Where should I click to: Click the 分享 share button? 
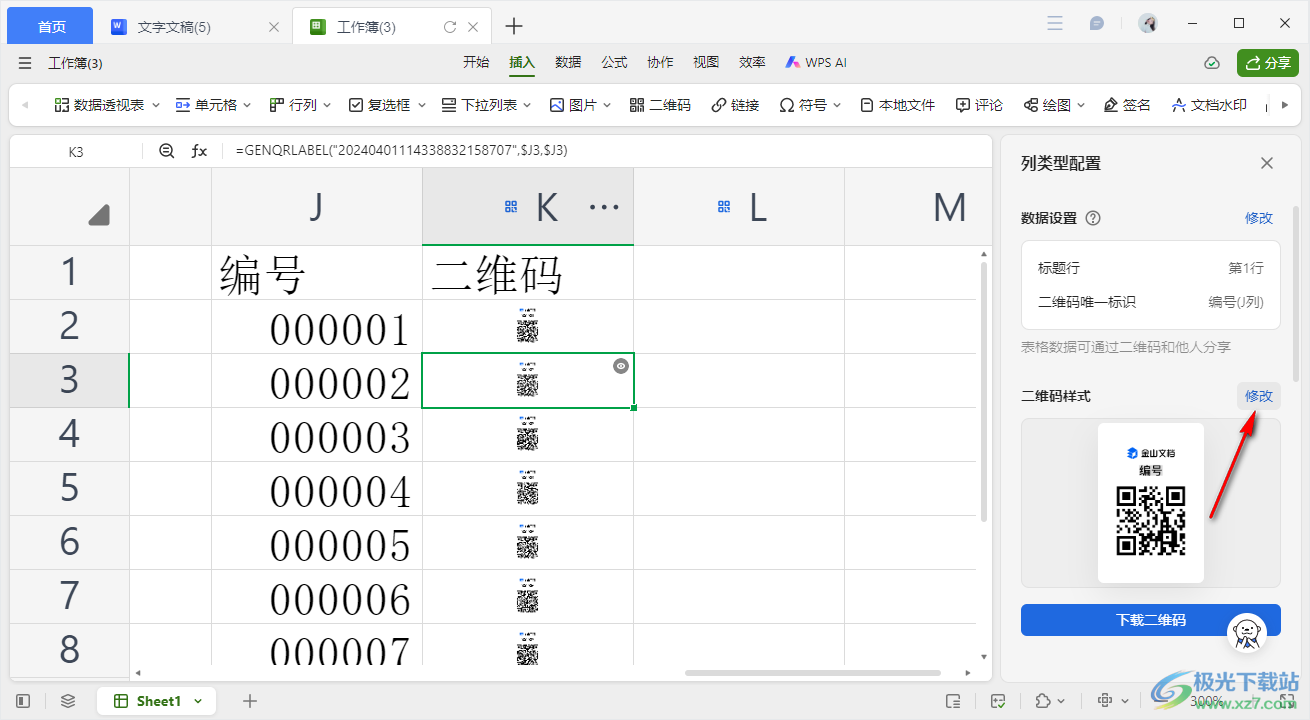pyautogui.click(x=1268, y=63)
